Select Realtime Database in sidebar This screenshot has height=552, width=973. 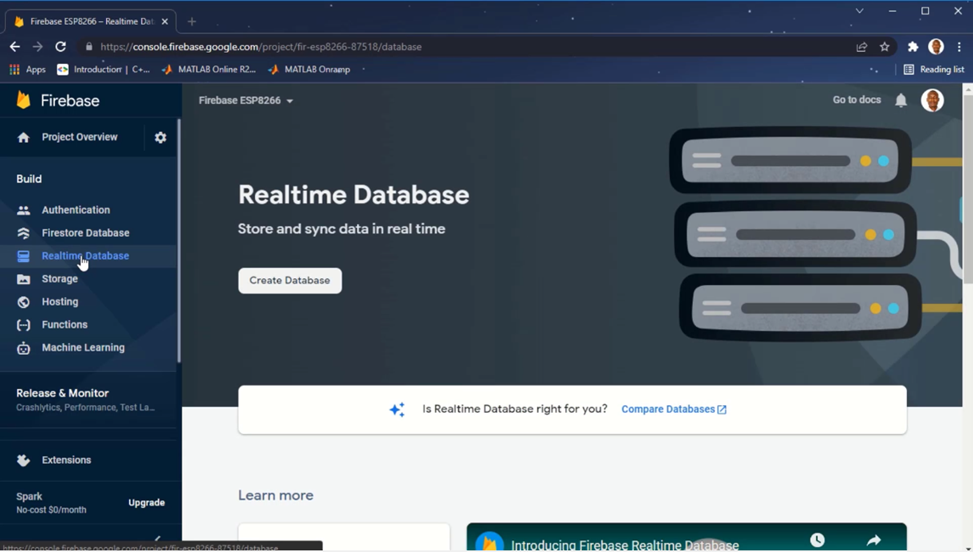click(85, 256)
